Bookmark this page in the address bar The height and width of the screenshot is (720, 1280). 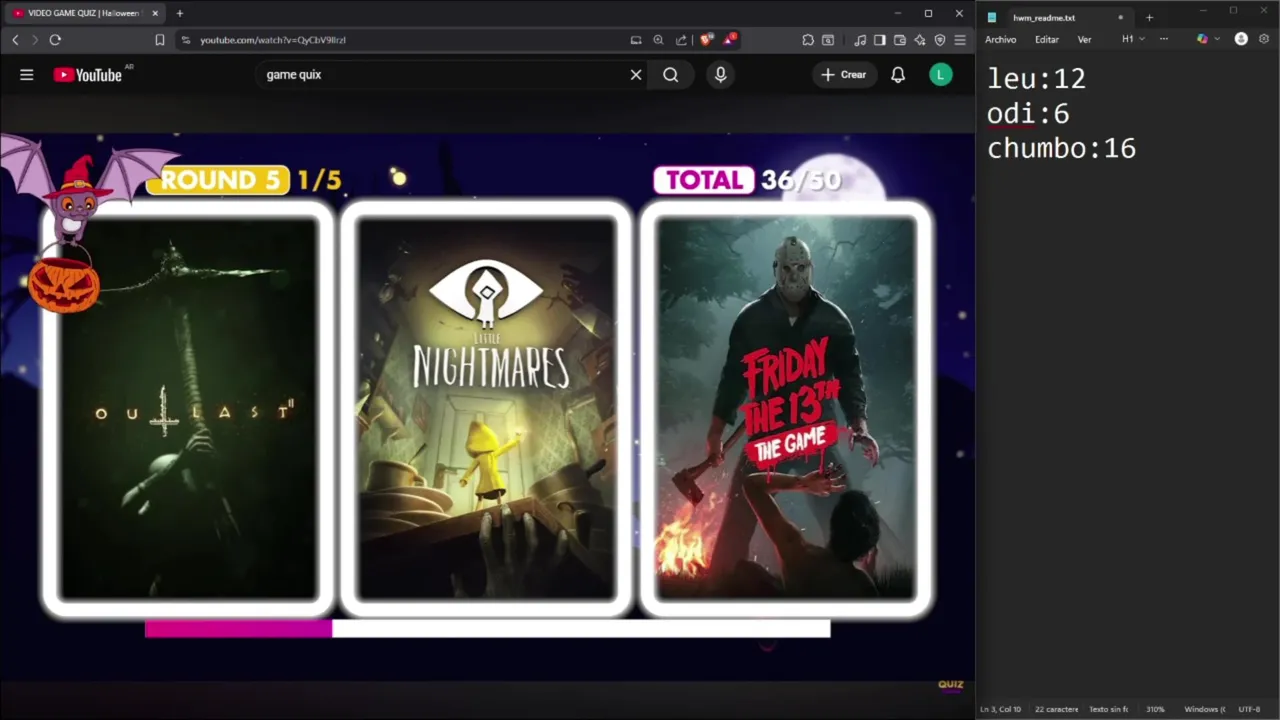160,40
